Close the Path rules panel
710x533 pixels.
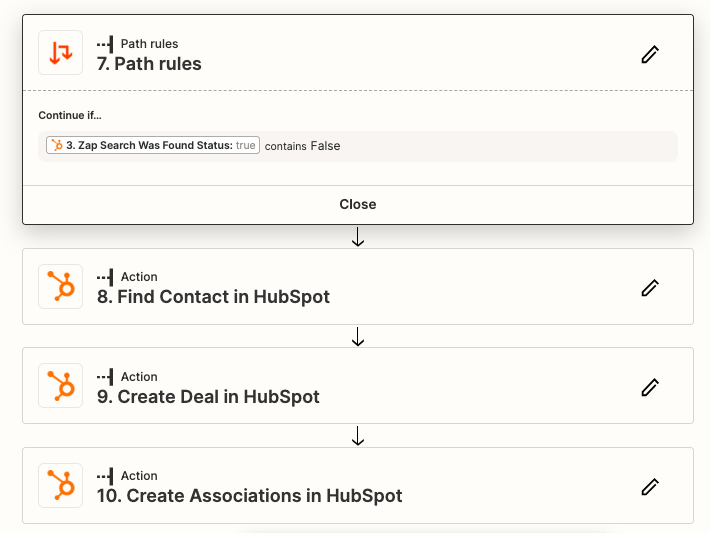pos(357,204)
